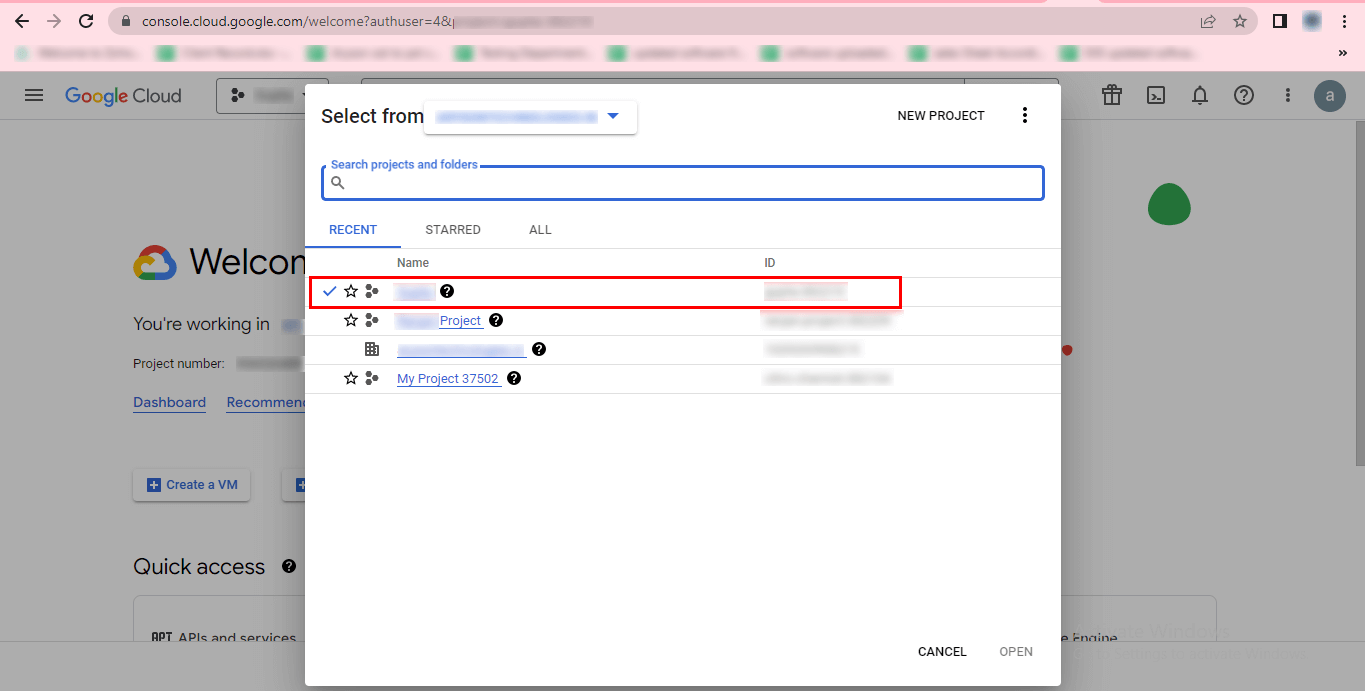Click help icon next to organization row

(539, 349)
